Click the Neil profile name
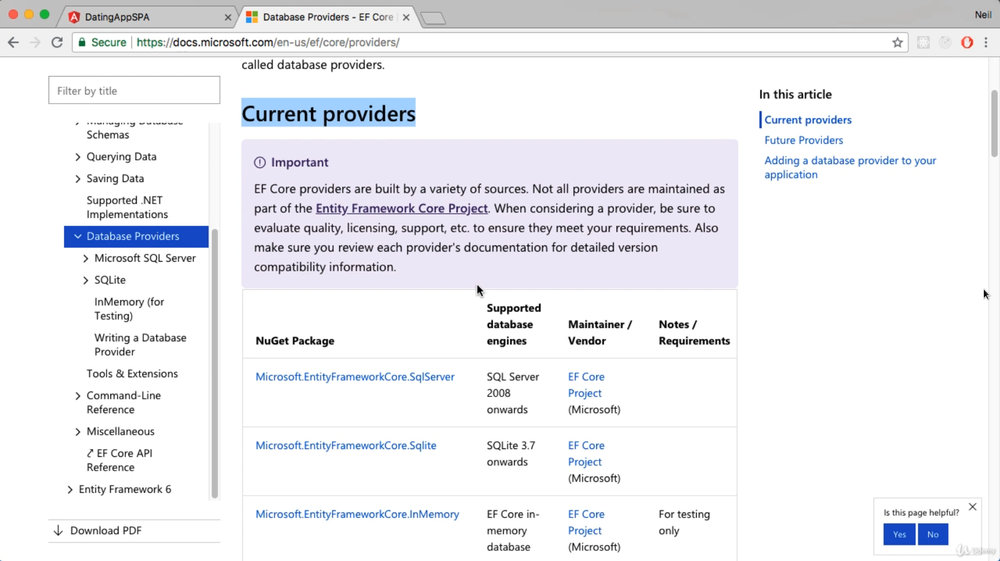Image resolution: width=1000 pixels, height=561 pixels. point(983,15)
